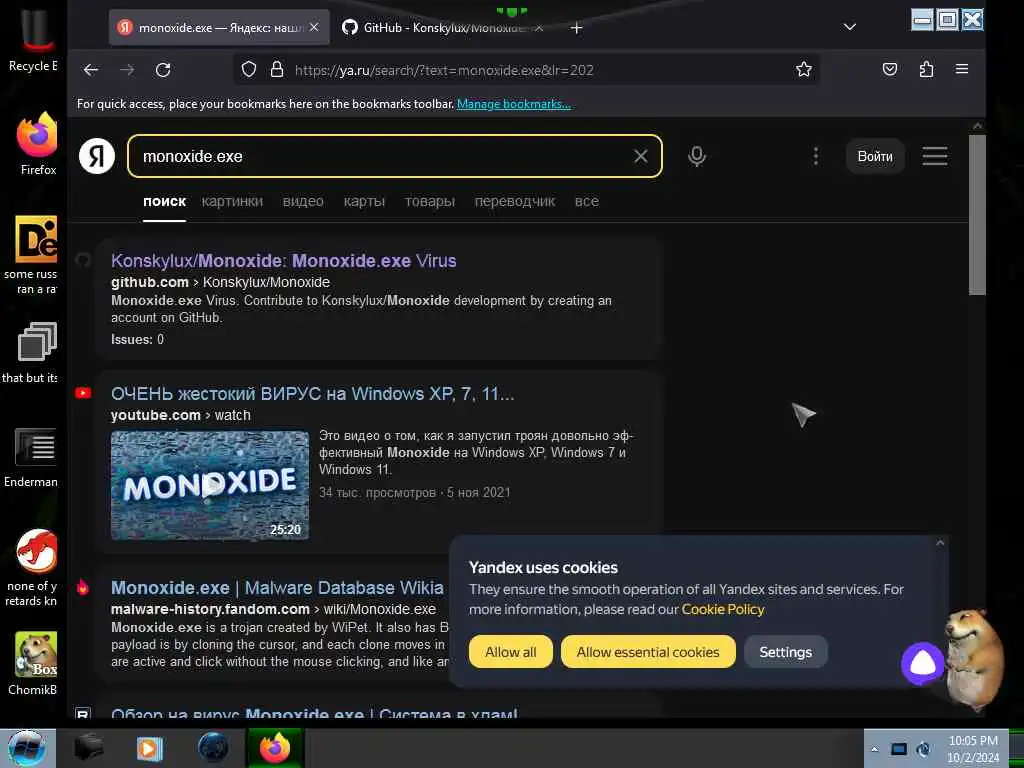Open the ОЧЕНЬ жестокий ВИРУС YouTube result
The width and height of the screenshot is (1024, 768).
pyautogui.click(x=312, y=394)
